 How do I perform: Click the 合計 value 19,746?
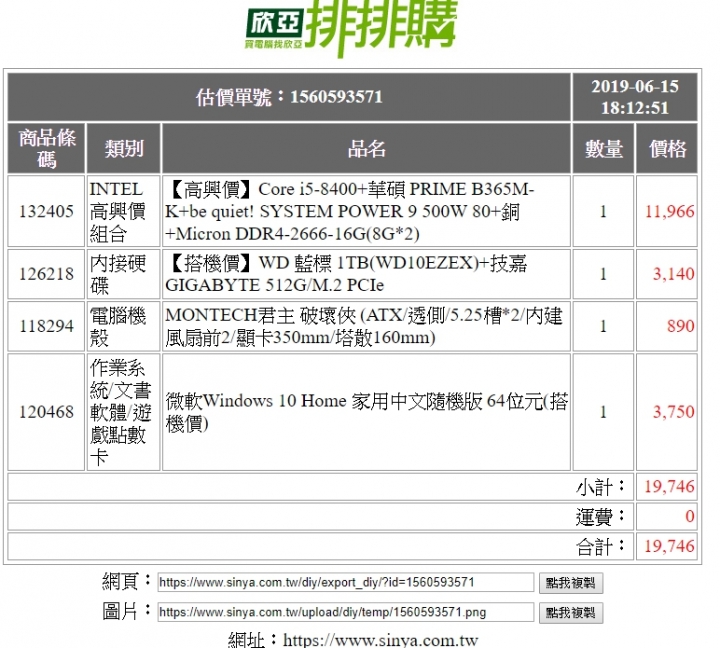tap(669, 546)
